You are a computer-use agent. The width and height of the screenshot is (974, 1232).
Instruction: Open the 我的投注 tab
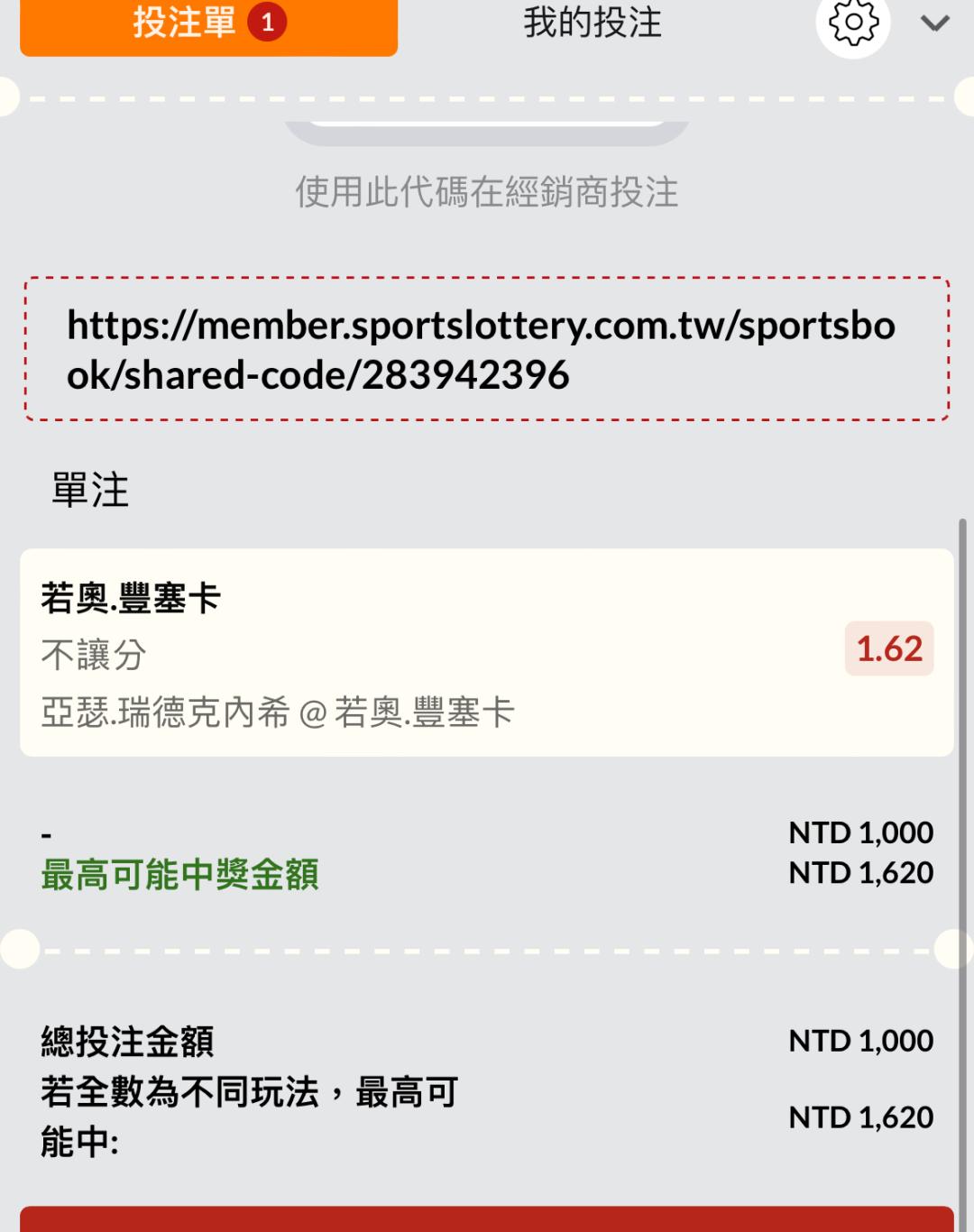pos(593,23)
